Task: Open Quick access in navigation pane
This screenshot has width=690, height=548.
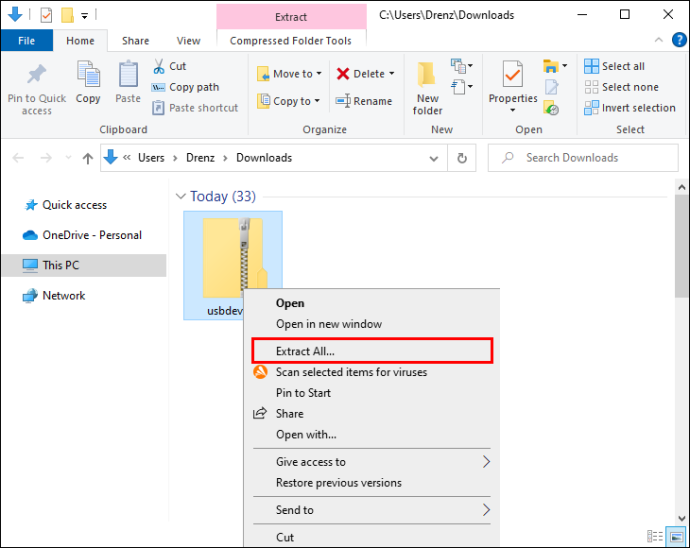Action: pyautogui.click(x=74, y=205)
